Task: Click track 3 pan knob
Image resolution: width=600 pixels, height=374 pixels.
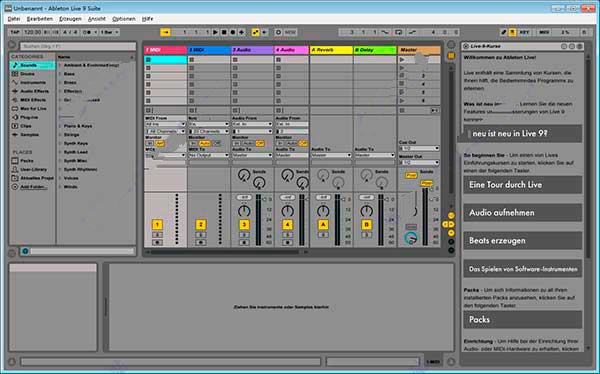Action: tap(244, 211)
